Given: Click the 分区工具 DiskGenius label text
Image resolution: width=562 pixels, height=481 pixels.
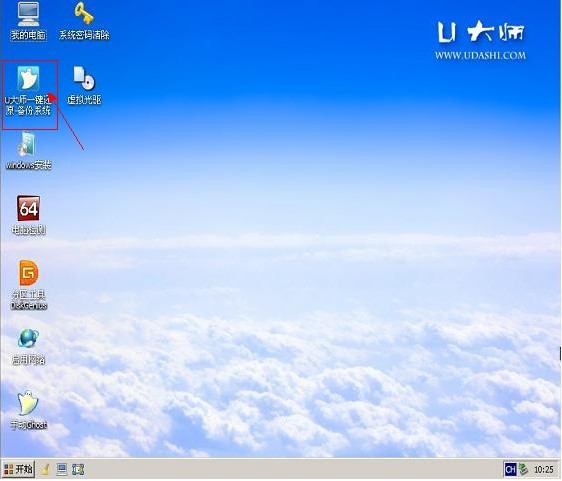Looking at the screenshot, I should tap(29, 300).
